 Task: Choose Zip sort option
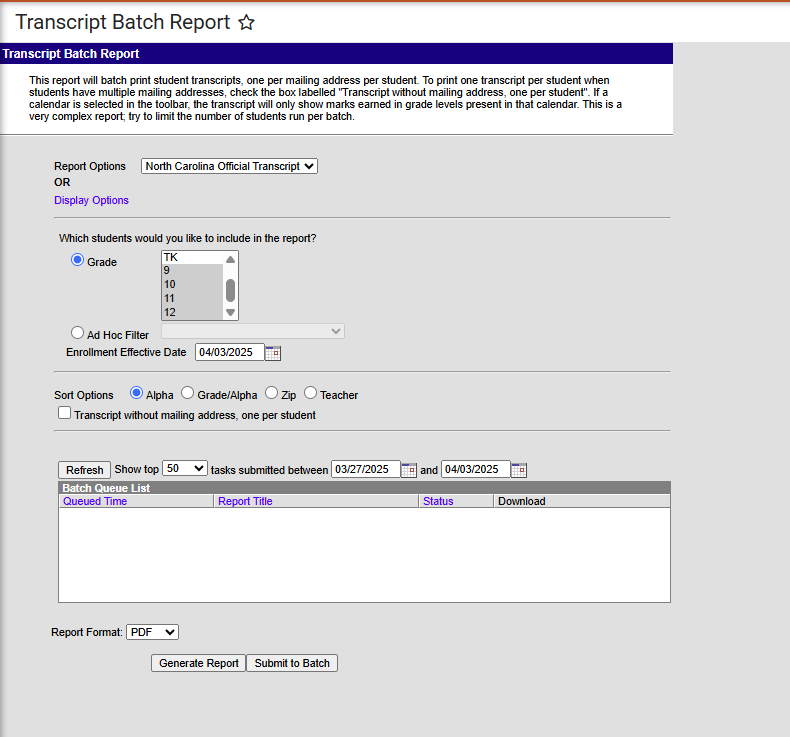(x=271, y=392)
